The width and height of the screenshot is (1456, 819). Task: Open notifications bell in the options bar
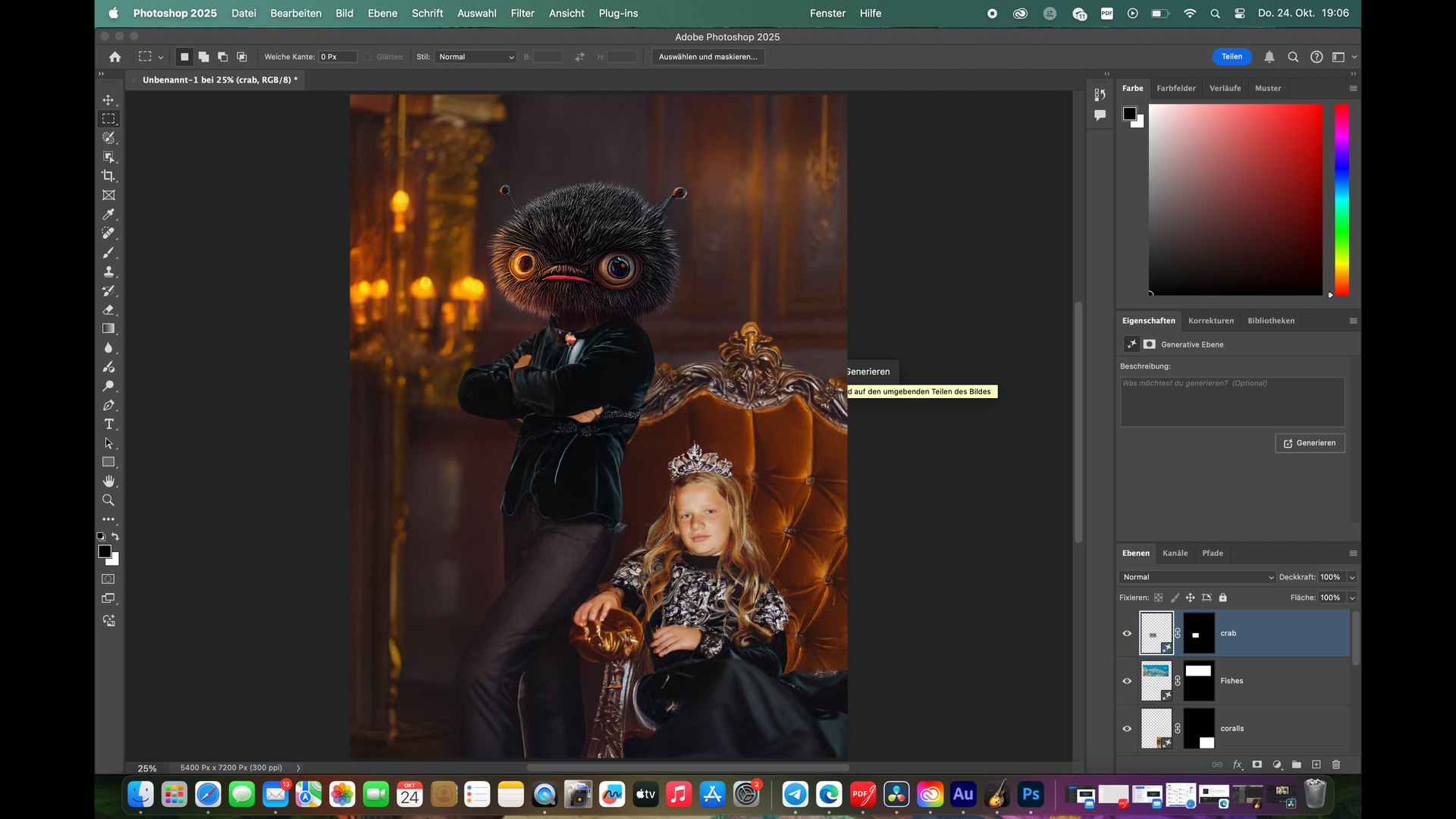(1269, 57)
